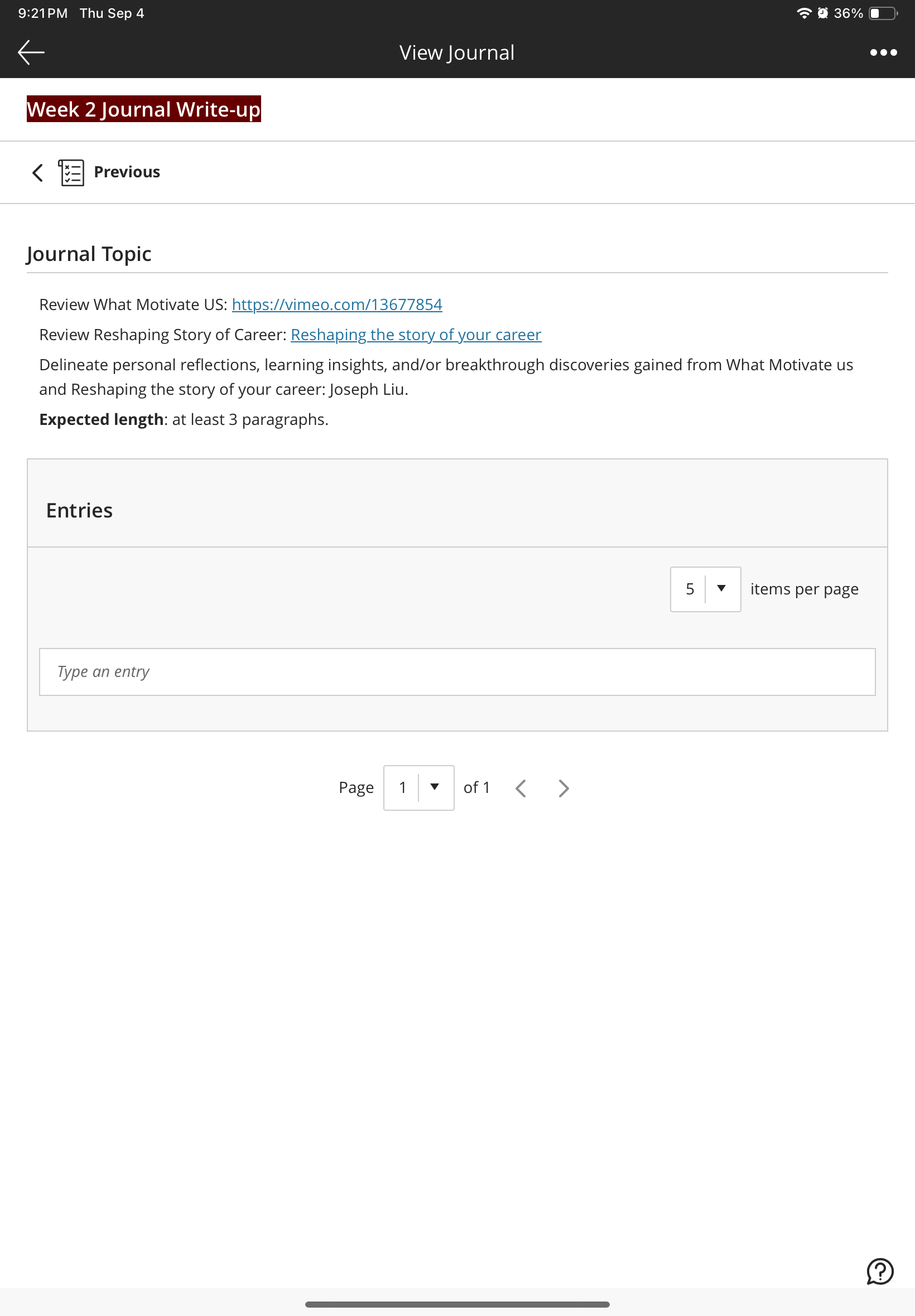The image size is (915, 1316).
Task: Click the items-per-page dropdown arrow
Action: [721, 588]
